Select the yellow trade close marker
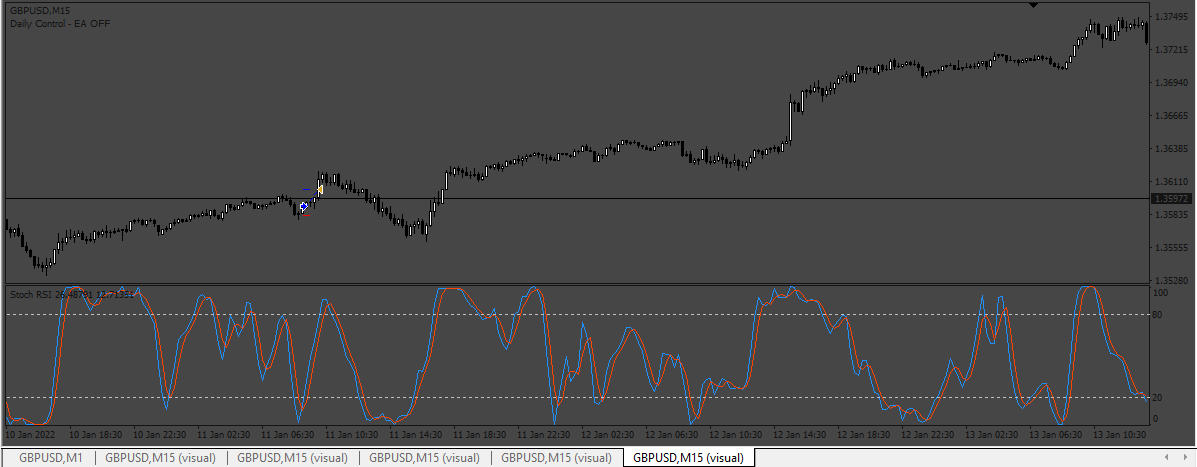The image size is (1197, 467). pos(320,188)
